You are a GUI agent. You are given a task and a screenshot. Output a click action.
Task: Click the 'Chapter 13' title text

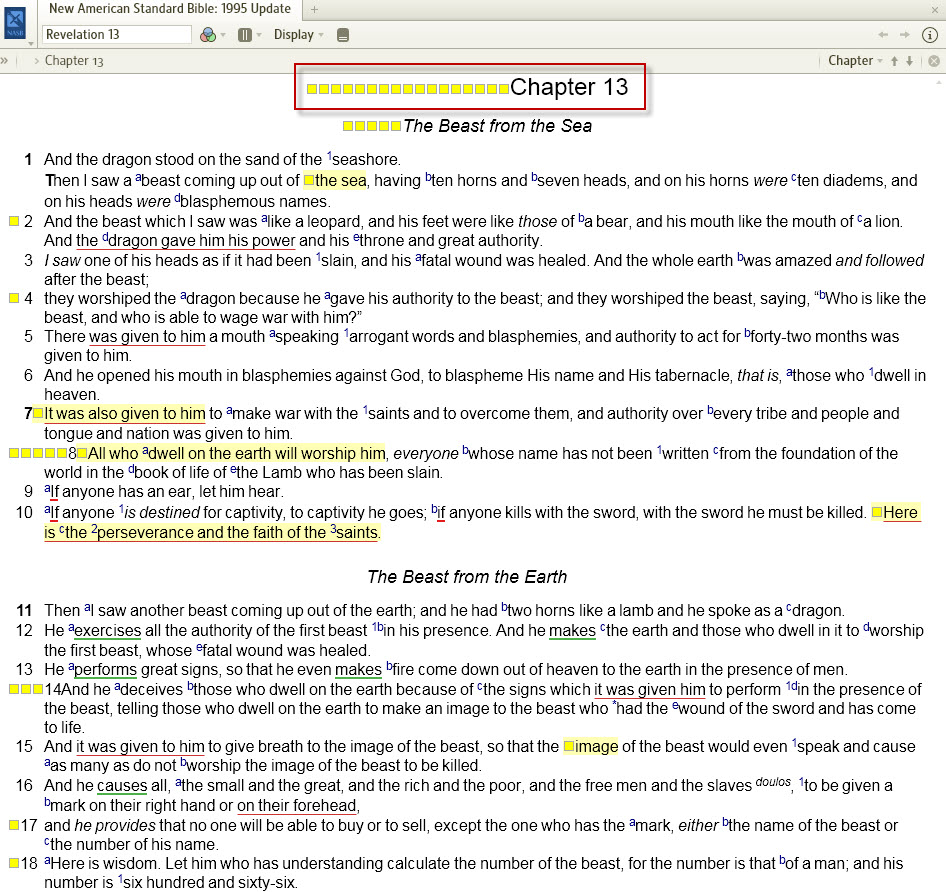pyautogui.click(x=569, y=87)
